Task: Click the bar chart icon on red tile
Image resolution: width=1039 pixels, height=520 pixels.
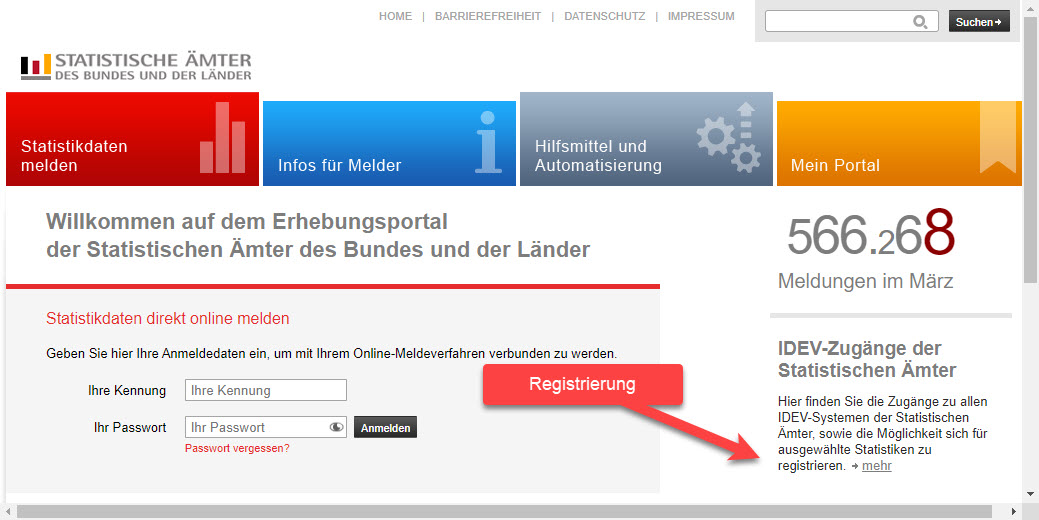Action: pyautogui.click(x=223, y=138)
